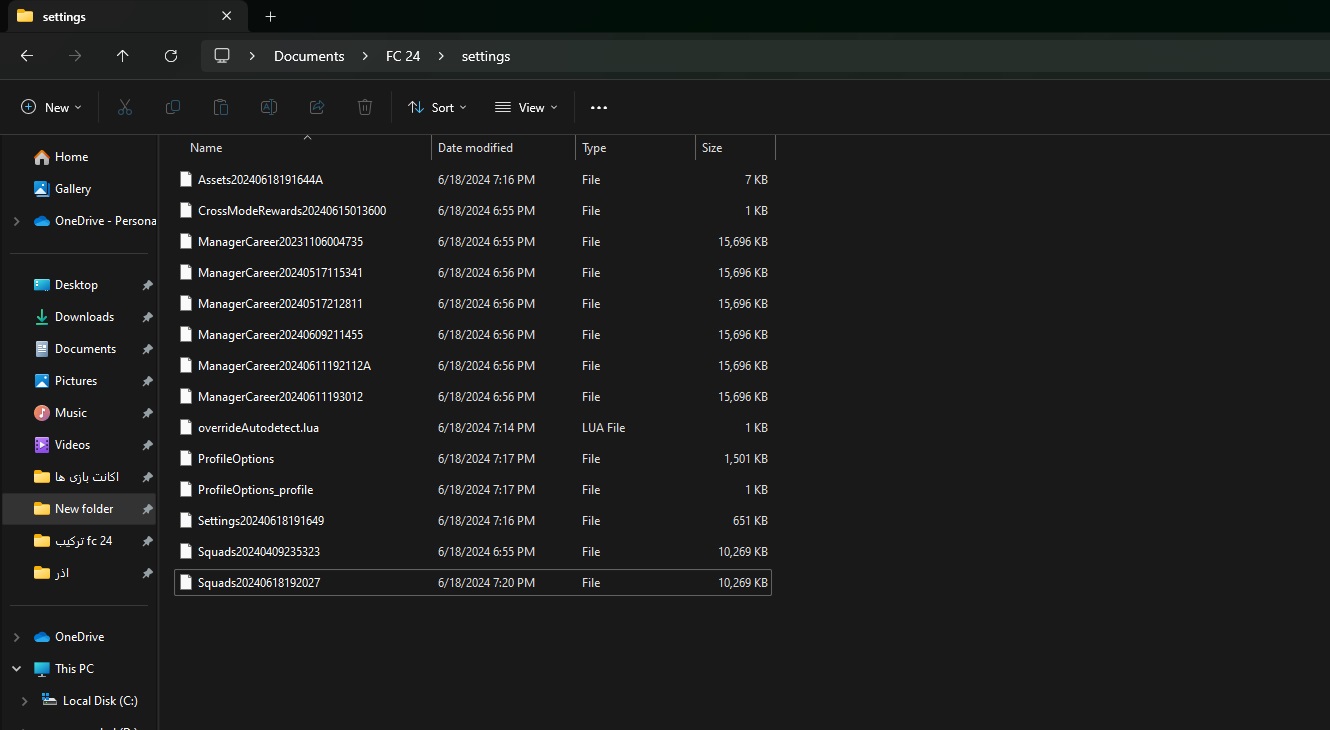Open the See more ellipsis menu

click(599, 107)
